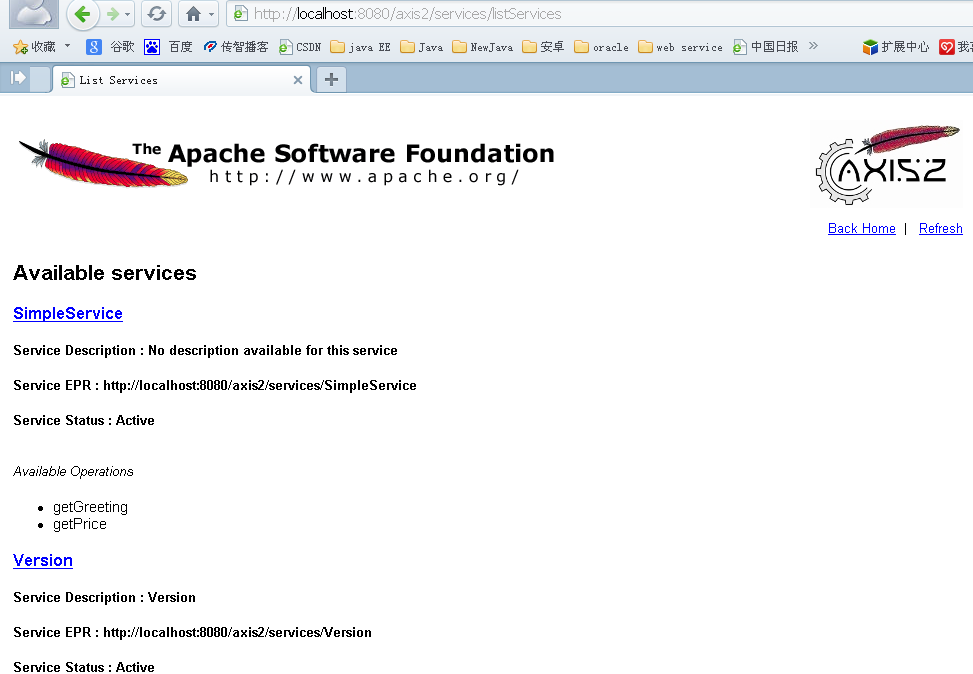Open the 传智播客 bookmark

(211, 46)
